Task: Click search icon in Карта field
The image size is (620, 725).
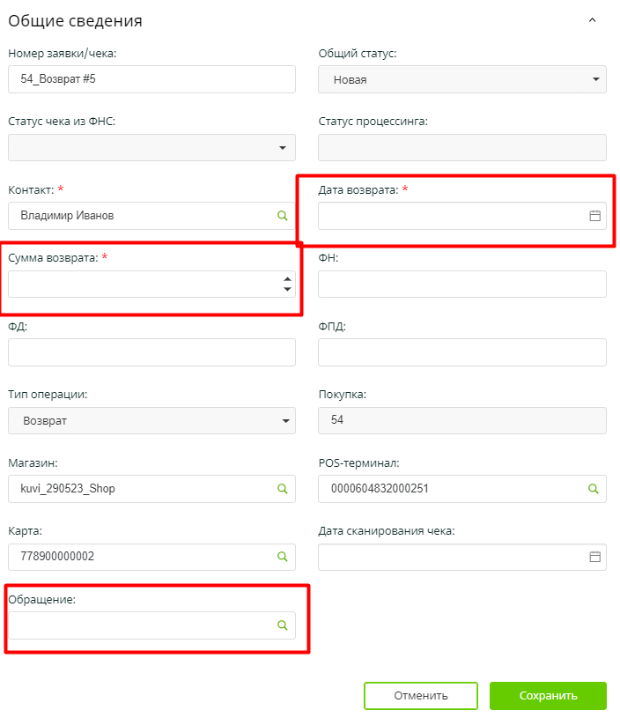Action: coord(283,557)
